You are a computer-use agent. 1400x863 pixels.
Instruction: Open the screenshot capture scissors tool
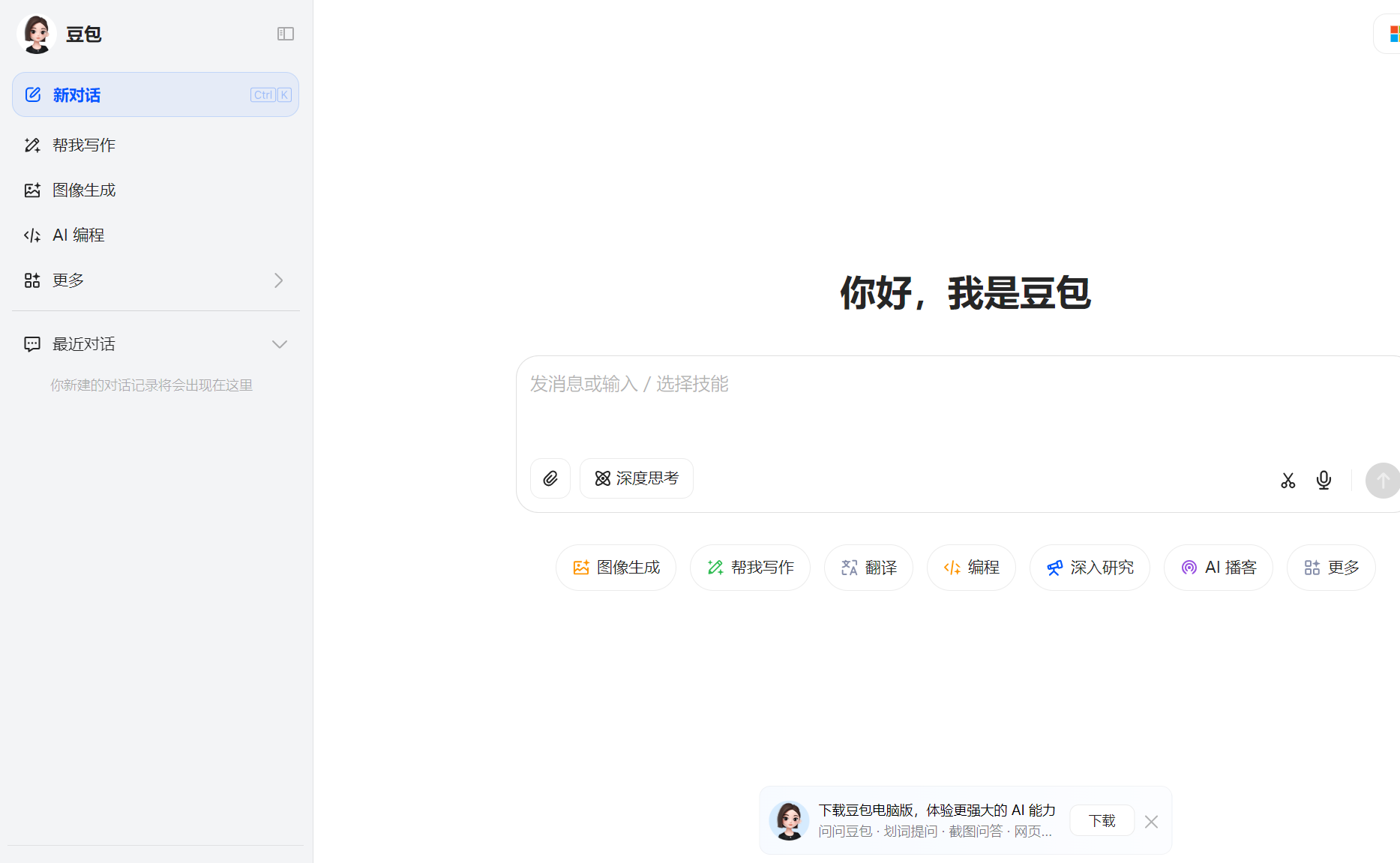click(1288, 480)
